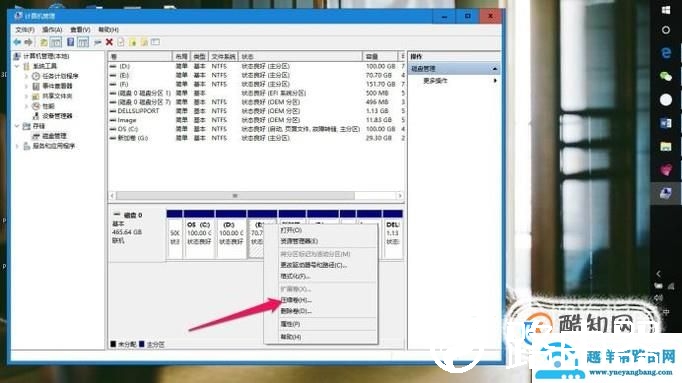Click the 磁盘 0 label in the disk map
Viewport: 682px width, 383px height.
(x=133, y=215)
